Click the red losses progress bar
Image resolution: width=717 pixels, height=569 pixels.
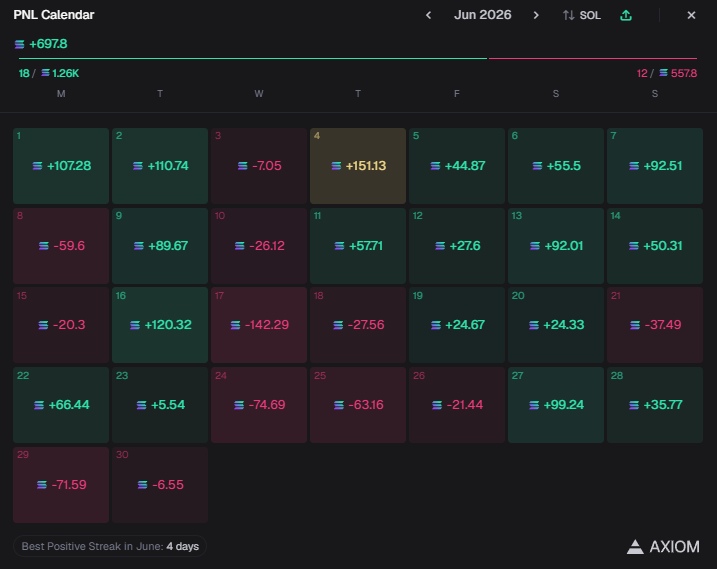pos(593,59)
